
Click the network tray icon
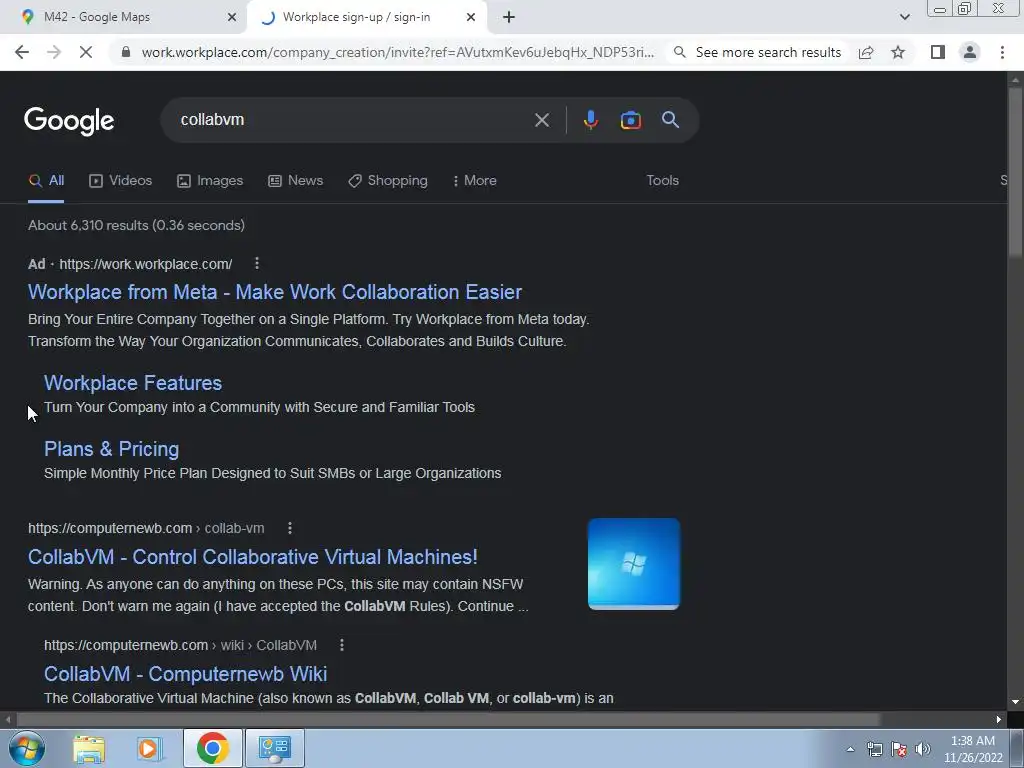(x=874, y=749)
